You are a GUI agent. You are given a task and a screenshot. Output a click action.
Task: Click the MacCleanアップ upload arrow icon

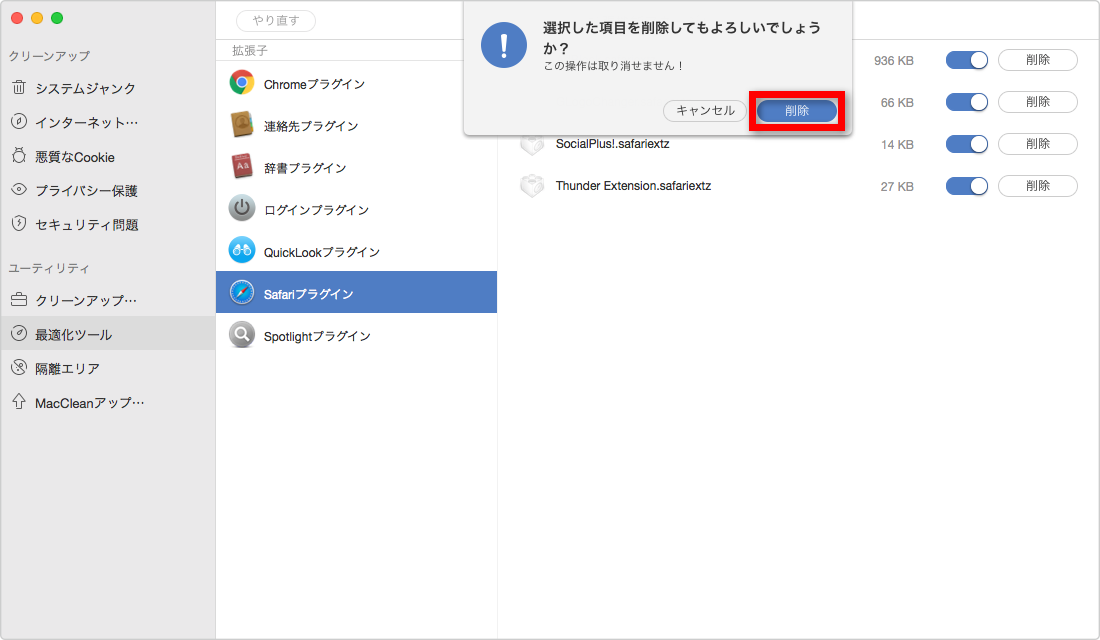[x=19, y=401]
